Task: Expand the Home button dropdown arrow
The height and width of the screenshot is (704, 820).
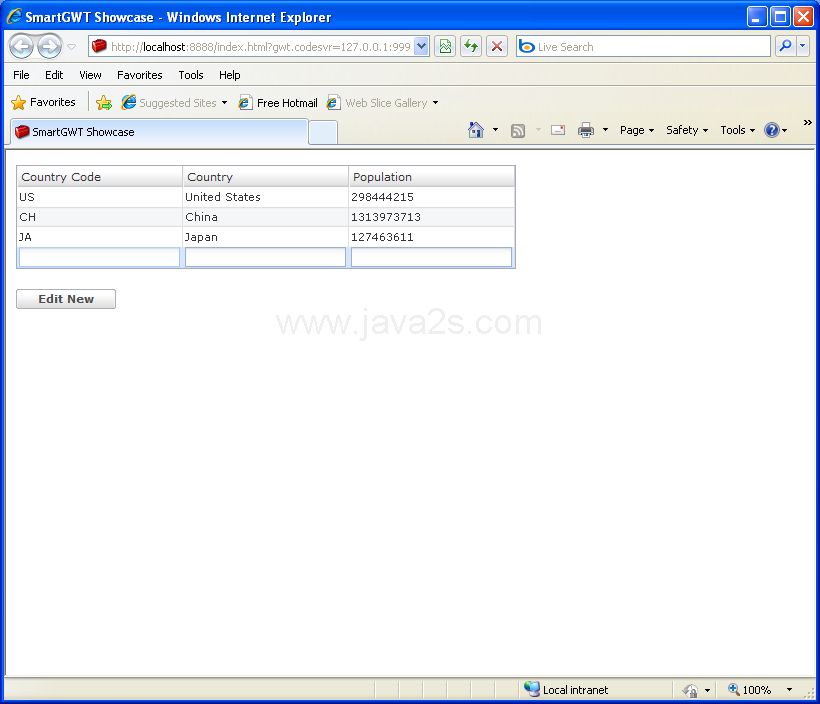Action: pos(495,130)
